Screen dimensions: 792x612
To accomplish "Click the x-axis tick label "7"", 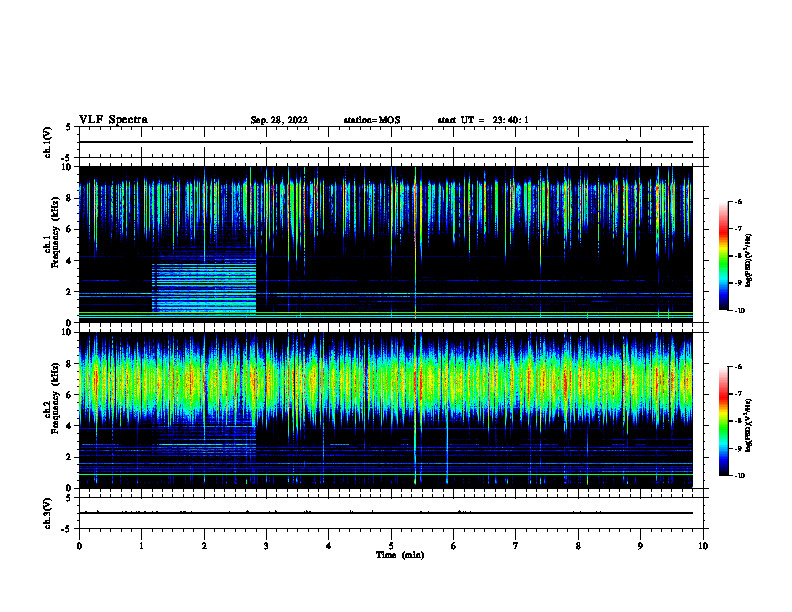I will click(516, 546).
